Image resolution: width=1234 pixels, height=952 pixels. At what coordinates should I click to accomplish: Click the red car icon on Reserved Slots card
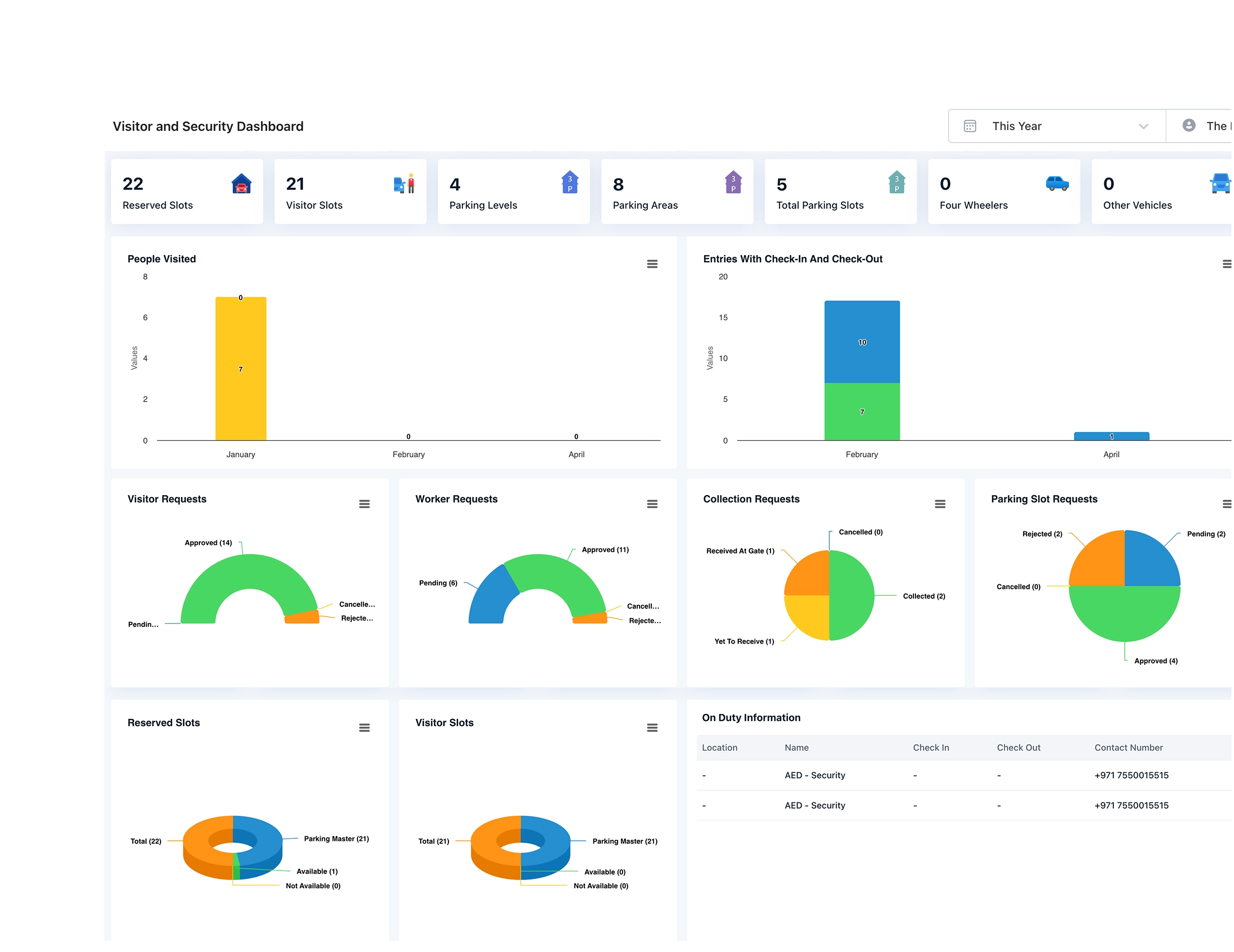(x=242, y=184)
